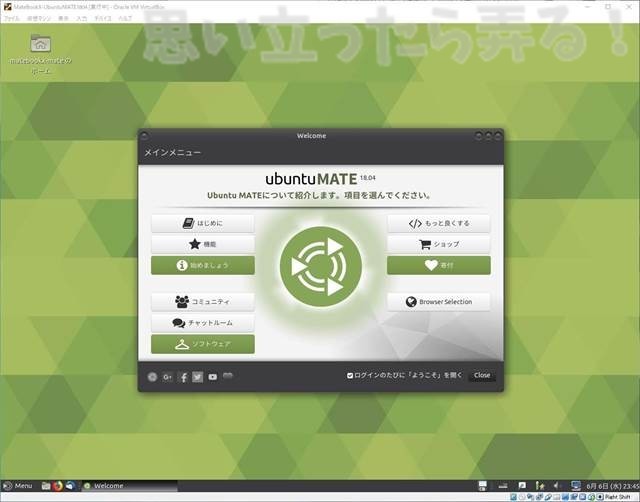Open the ファイル menu in VirtualBox
The image size is (640, 502).
point(11,18)
